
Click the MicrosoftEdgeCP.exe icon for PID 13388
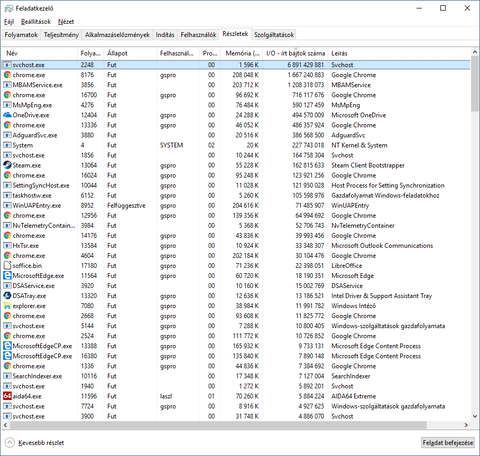7,346
